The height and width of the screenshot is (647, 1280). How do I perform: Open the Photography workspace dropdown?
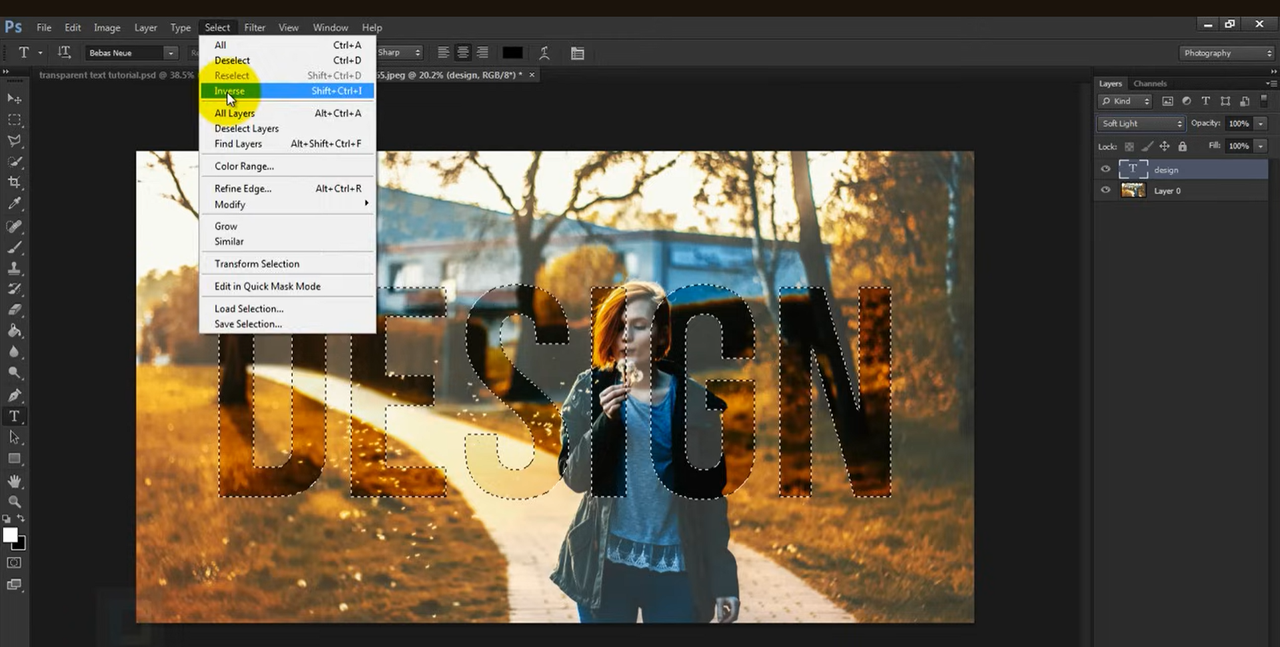coord(1226,53)
